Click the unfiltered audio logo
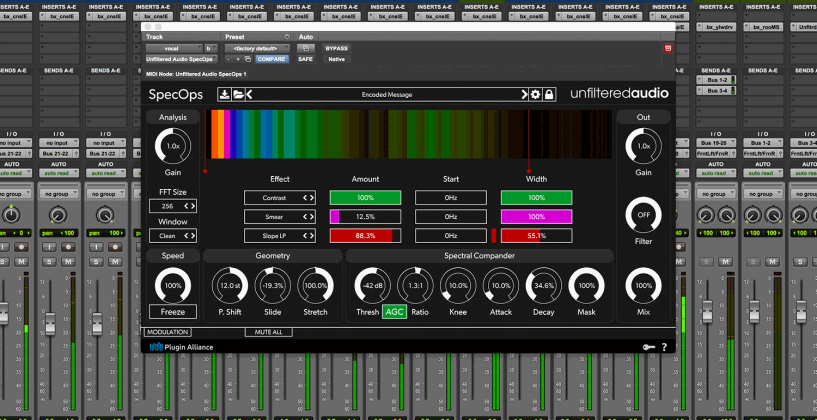The height and width of the screenshot is (420, 817). point(619,94)
